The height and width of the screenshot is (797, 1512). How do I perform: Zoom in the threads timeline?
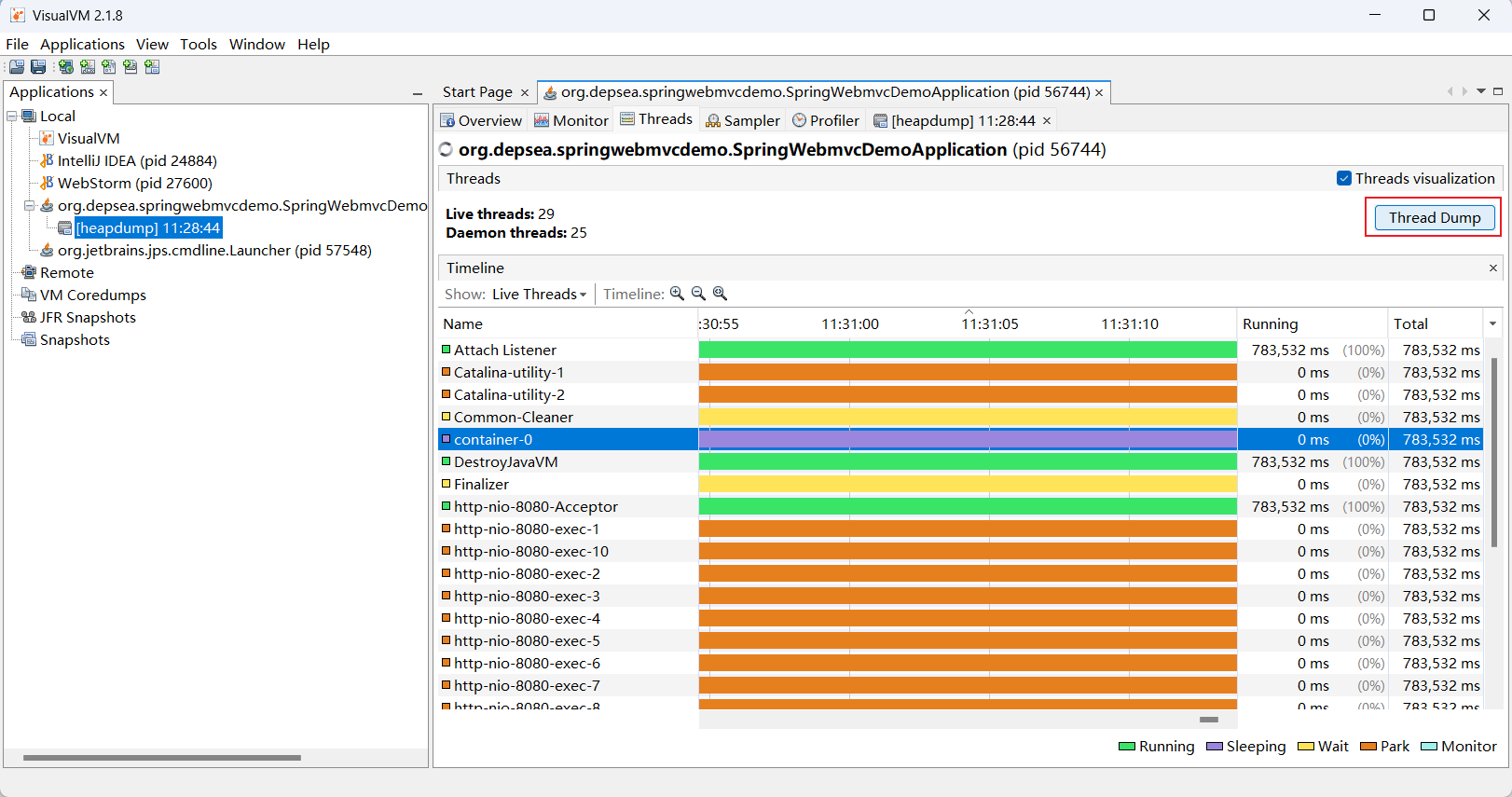(x=677, y=294)
